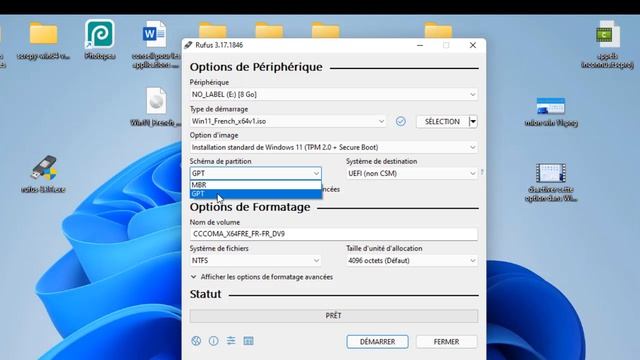Screen dimensions: 640x360
Task: Open the Rufus settings sliders icon
Action: click(x=231, y=340)
